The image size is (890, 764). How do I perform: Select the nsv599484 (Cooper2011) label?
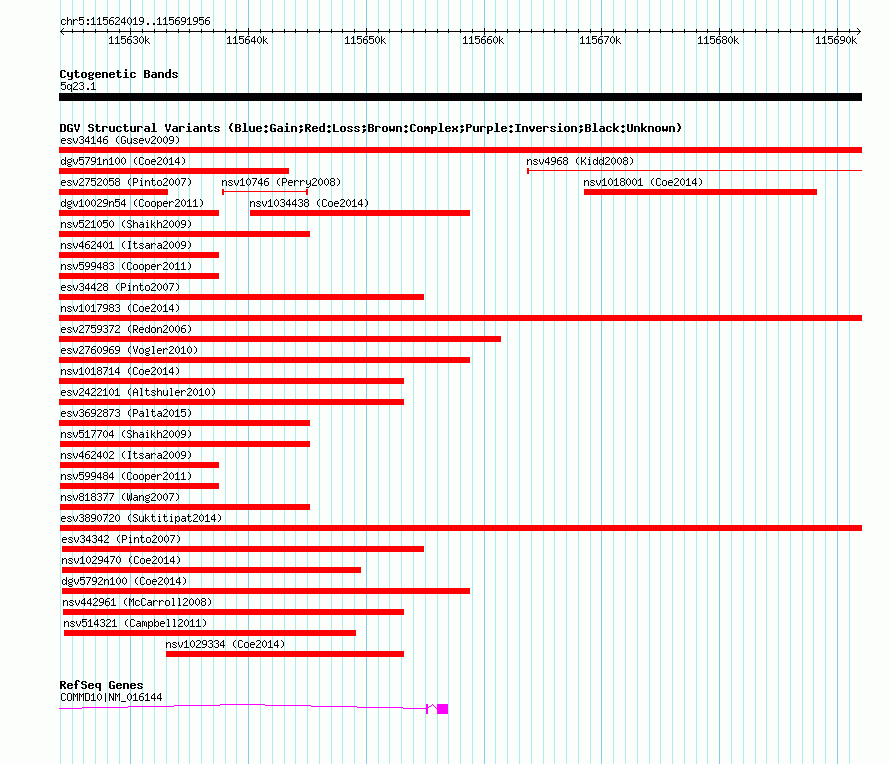coord(126,476)
